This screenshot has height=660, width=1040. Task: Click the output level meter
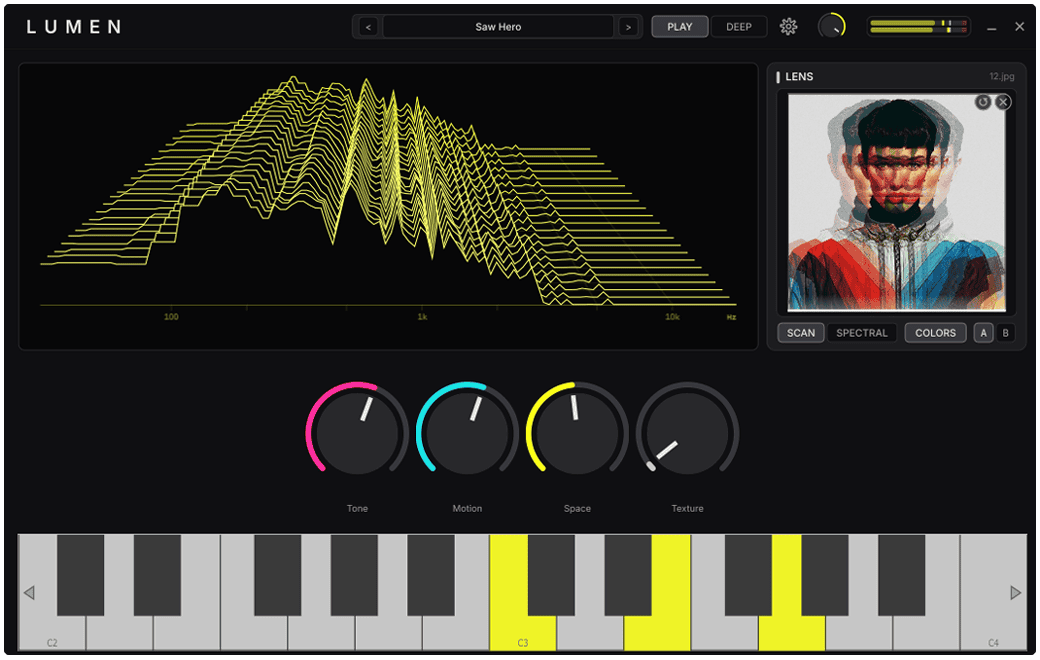coord(918,27)
